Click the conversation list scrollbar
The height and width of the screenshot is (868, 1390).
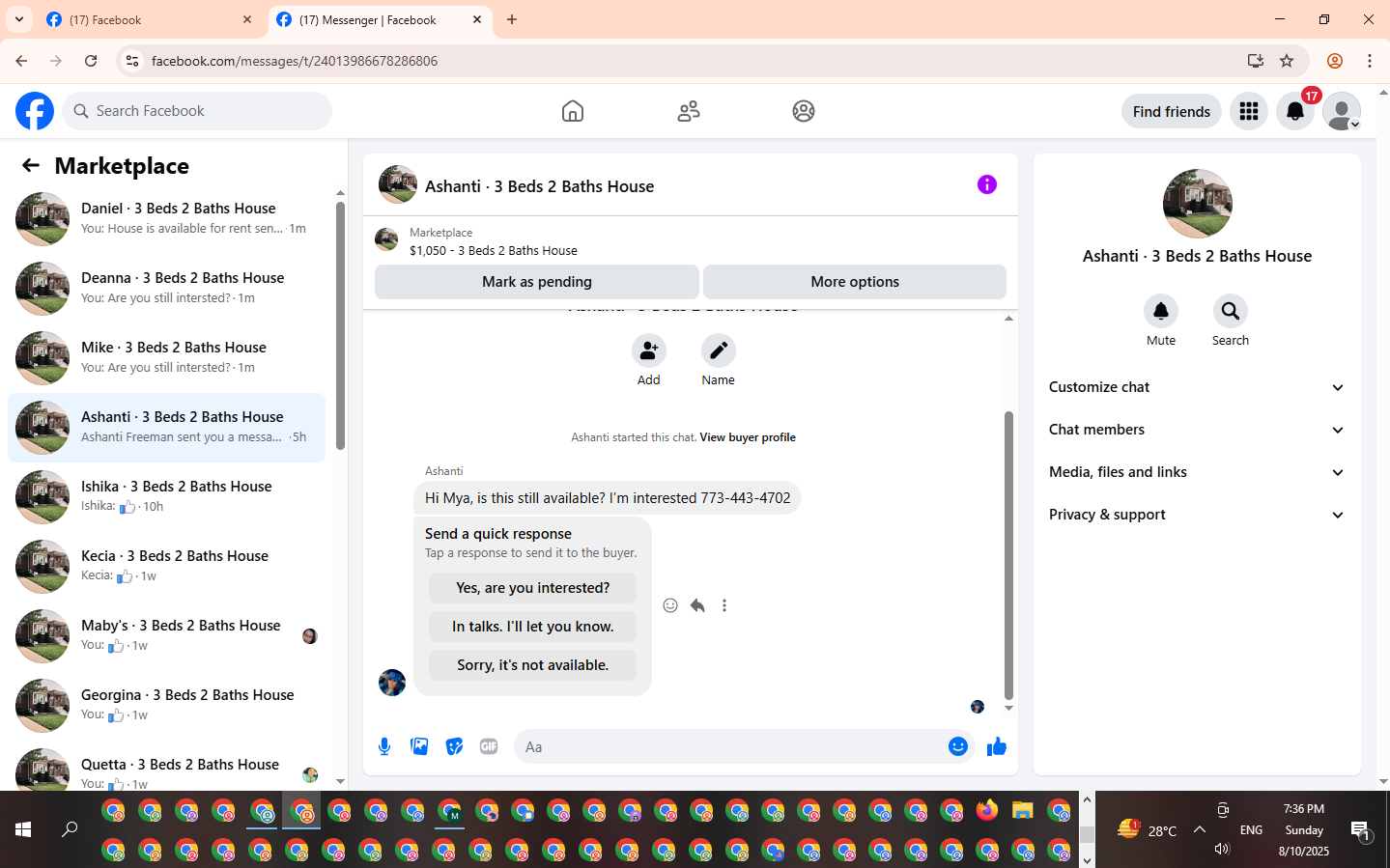click(x=340, y=325)
